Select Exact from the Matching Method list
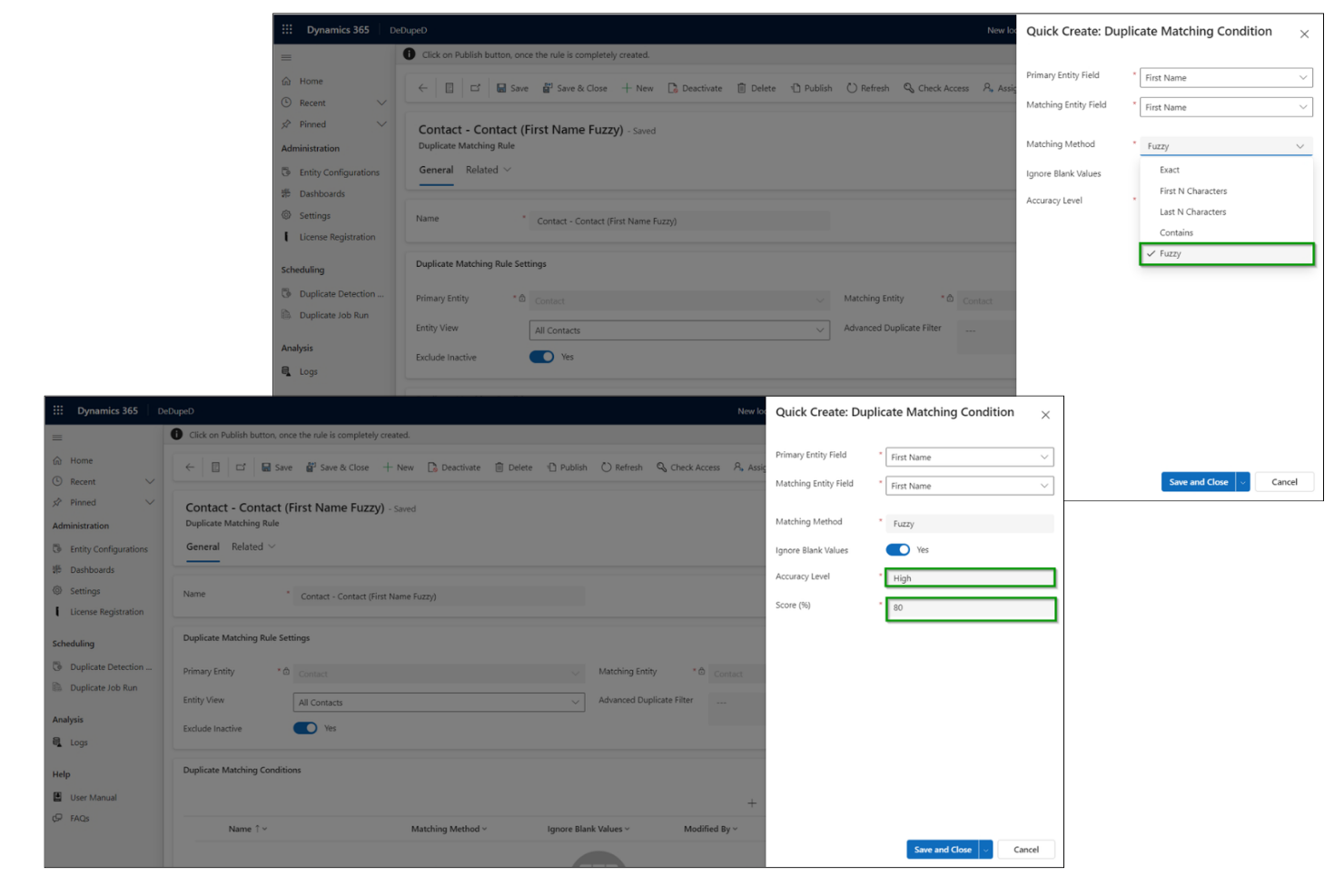 pos(1170,170)
